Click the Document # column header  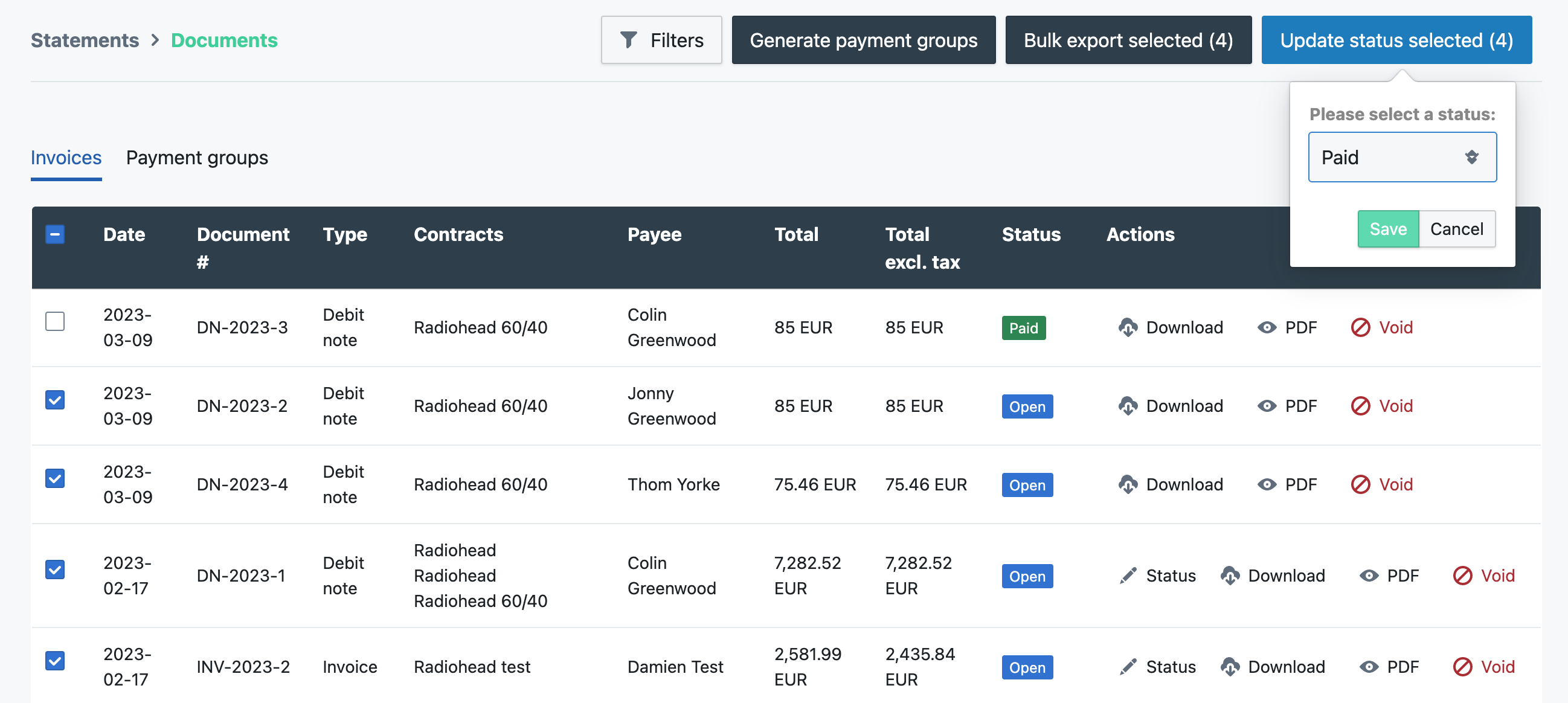tap(243, 248)
